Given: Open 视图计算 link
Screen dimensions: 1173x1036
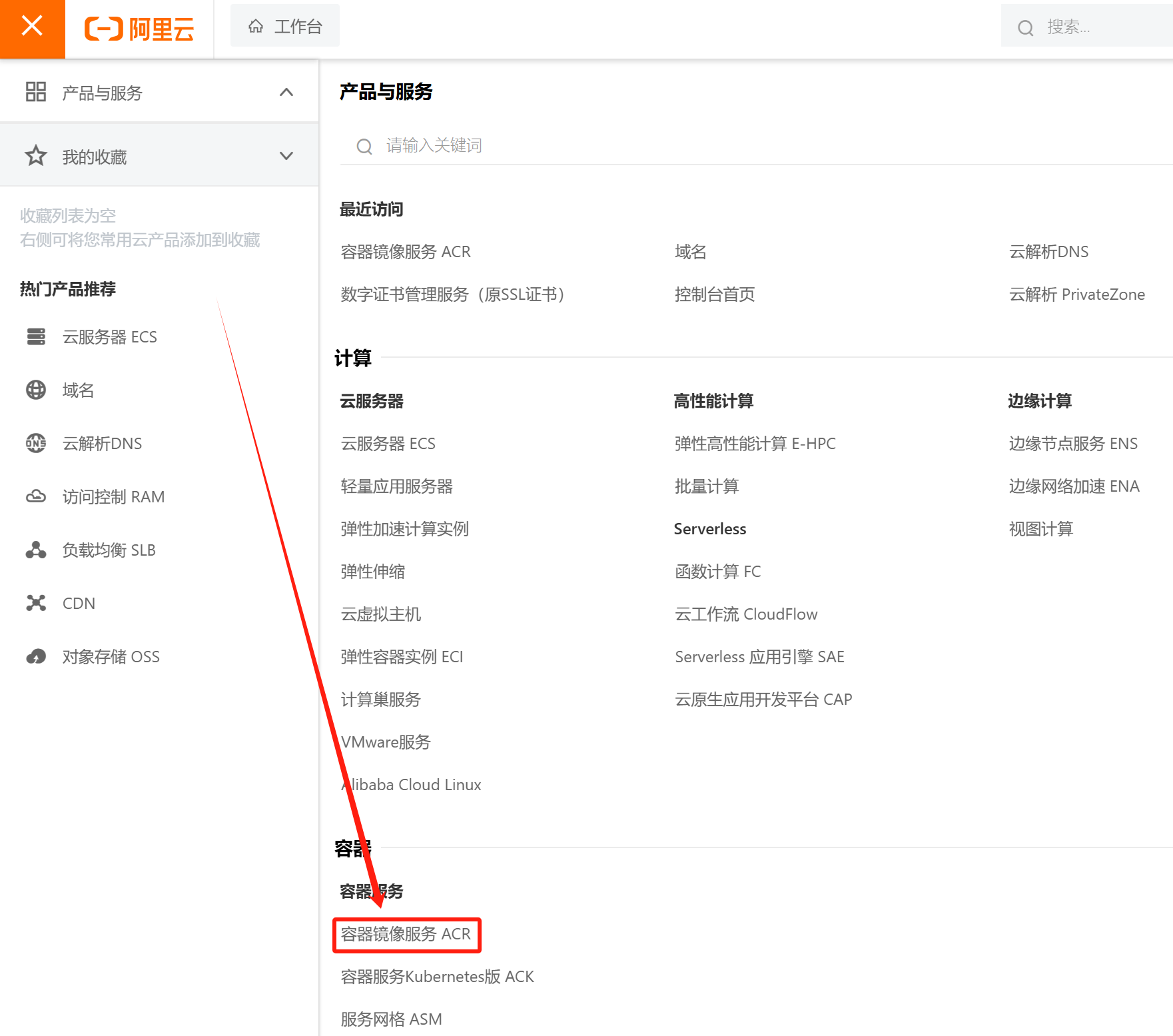Looking at the screenshot, I should (1041, 529).
